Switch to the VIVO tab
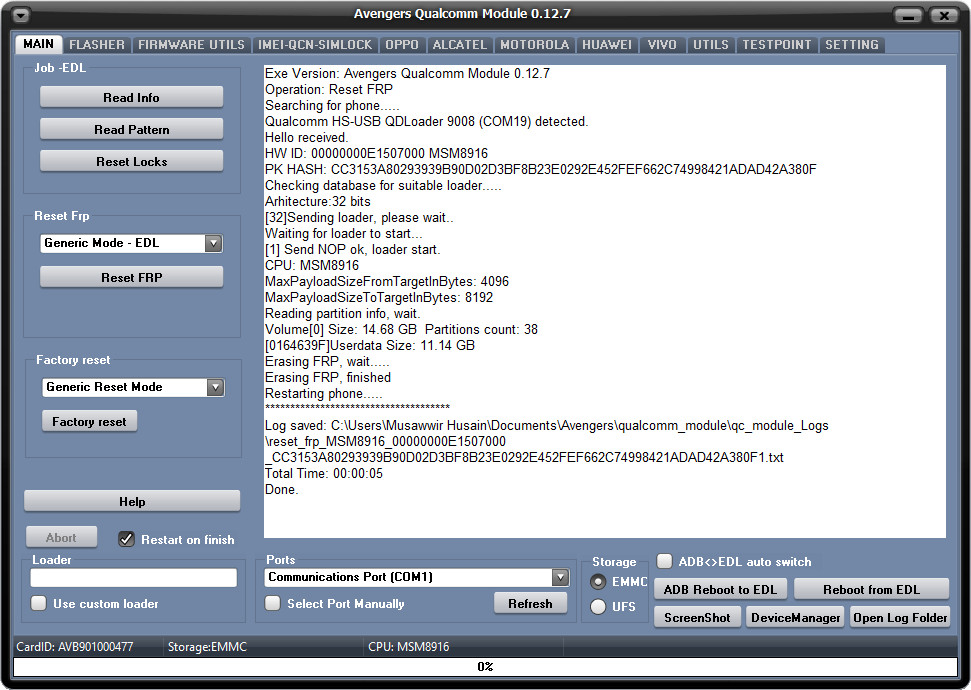This screenshot has width=971, height=690. [662, 45]
